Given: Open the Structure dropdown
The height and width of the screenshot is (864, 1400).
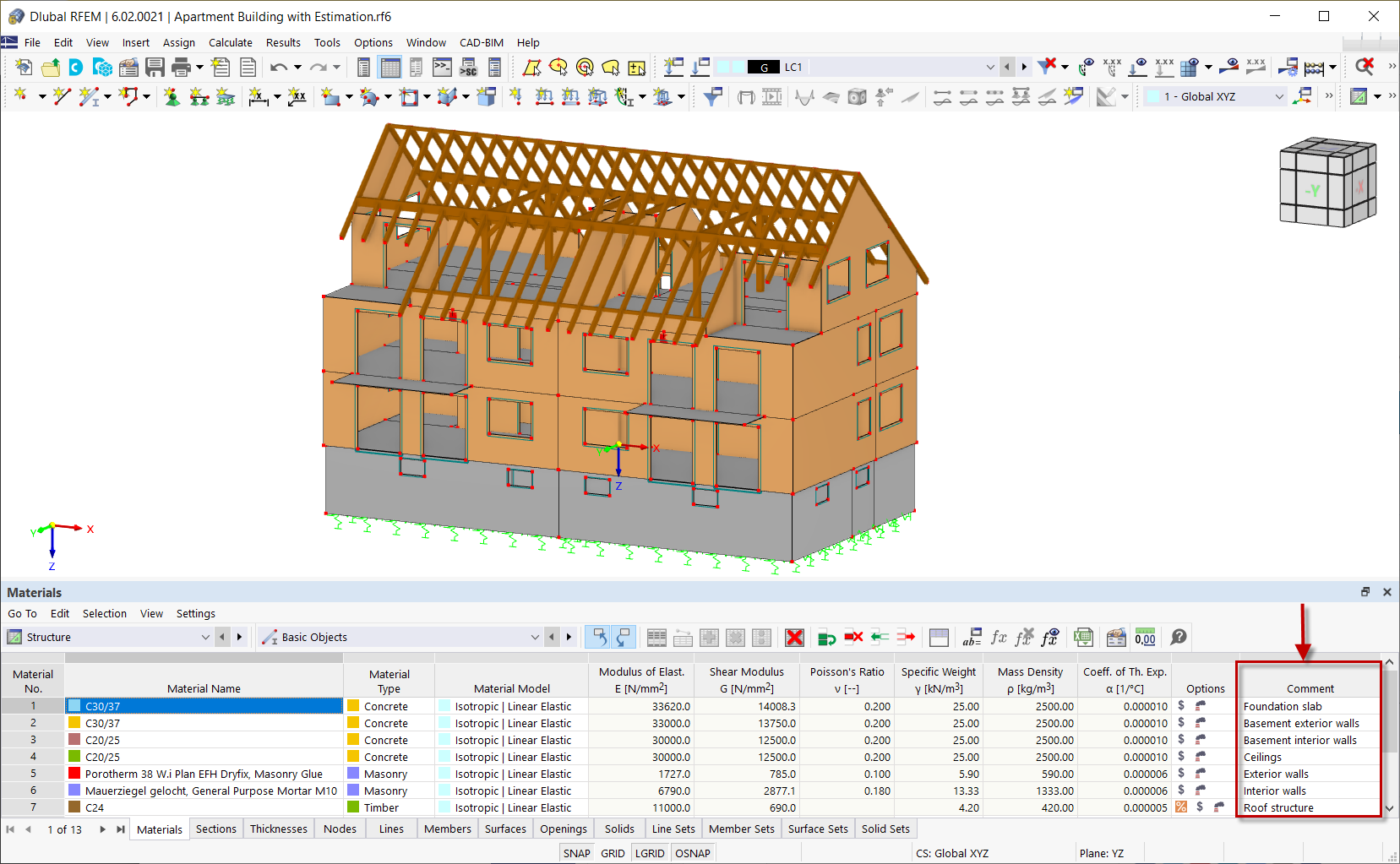Looking at the screenshot, I should point(108,638).
